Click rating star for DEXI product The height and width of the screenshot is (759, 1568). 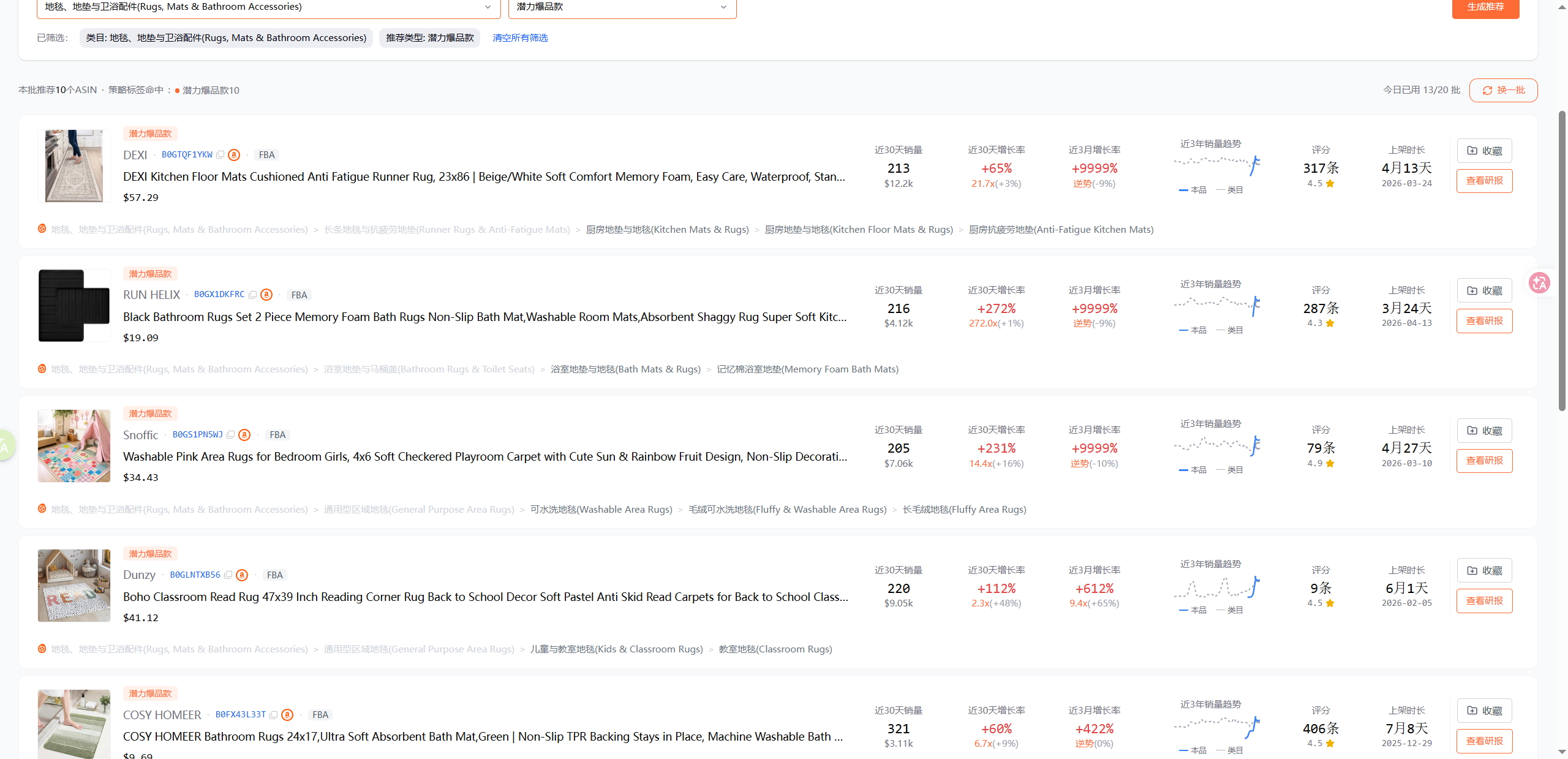[1330, 183]
